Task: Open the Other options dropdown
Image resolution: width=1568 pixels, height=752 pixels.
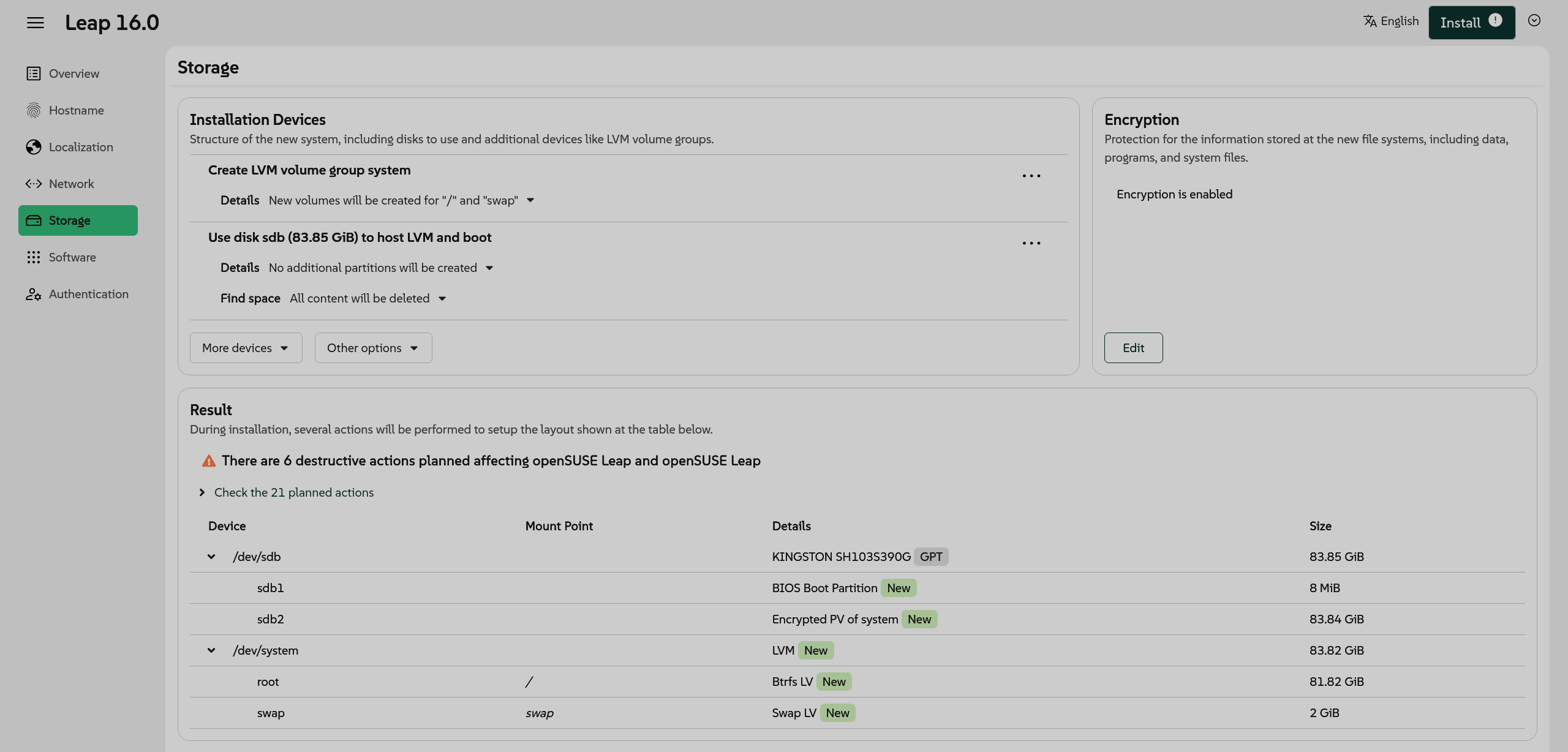Action: (373, 348)
